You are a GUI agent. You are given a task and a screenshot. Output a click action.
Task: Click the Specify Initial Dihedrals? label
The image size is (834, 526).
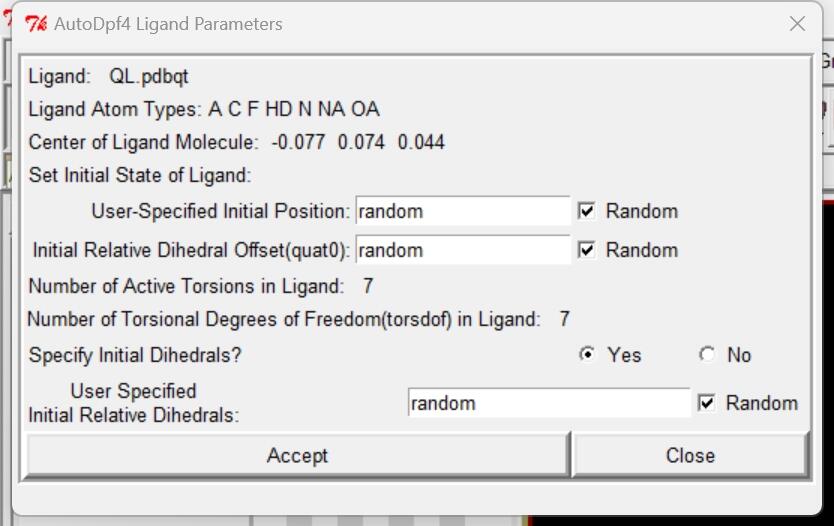[135, 355]
